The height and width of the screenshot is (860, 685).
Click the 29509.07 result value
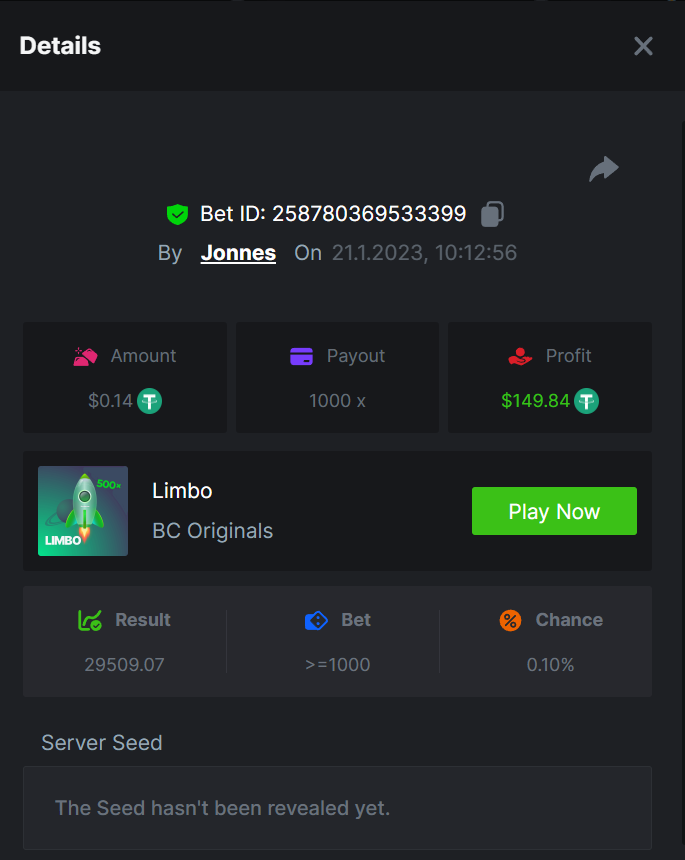point(125,664)
